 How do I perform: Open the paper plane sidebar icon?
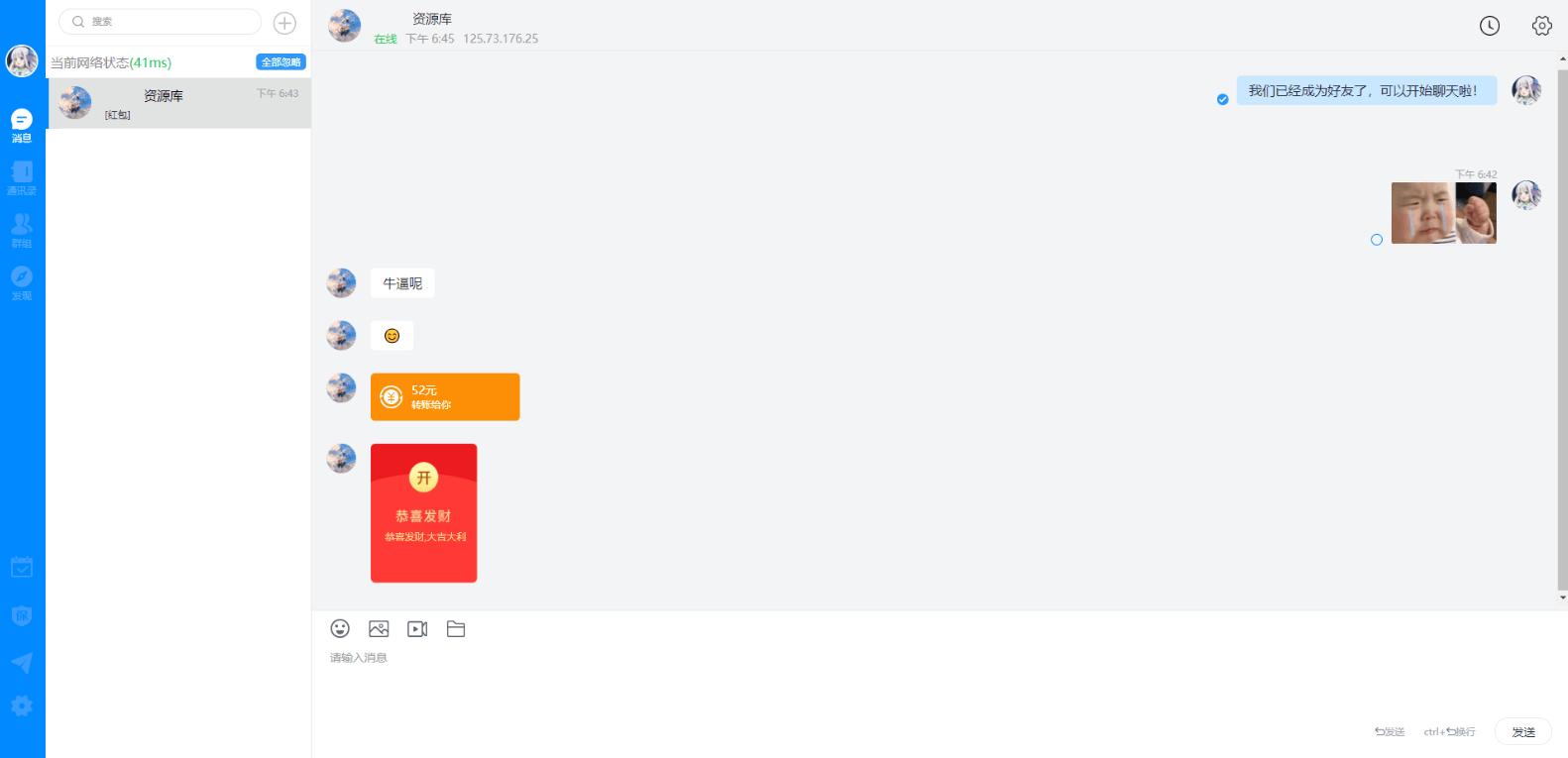tap(22, 662)
